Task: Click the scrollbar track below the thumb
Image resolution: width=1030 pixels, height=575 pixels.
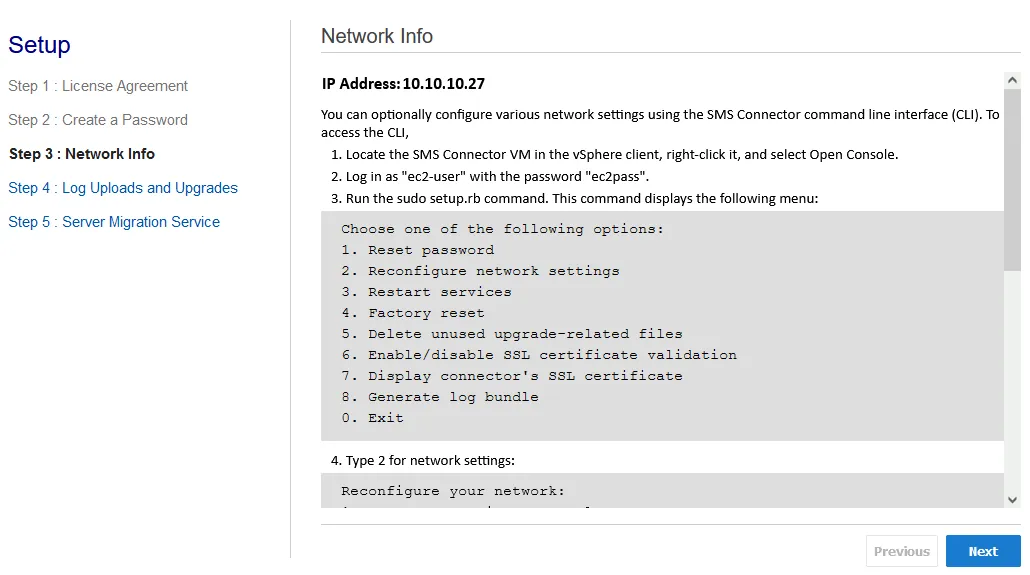Action: click(1012, 380)
